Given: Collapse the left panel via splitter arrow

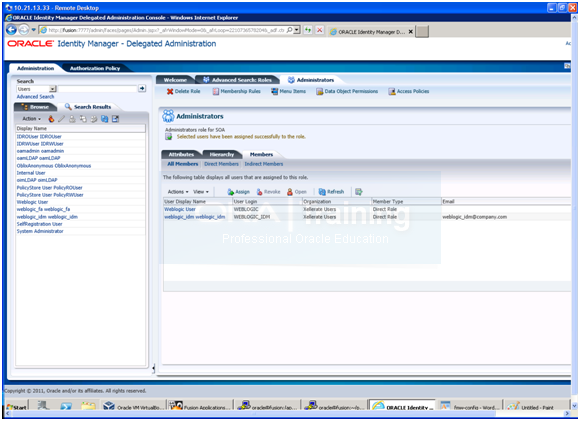Looking at the screenshot, I should coord(153,368).
